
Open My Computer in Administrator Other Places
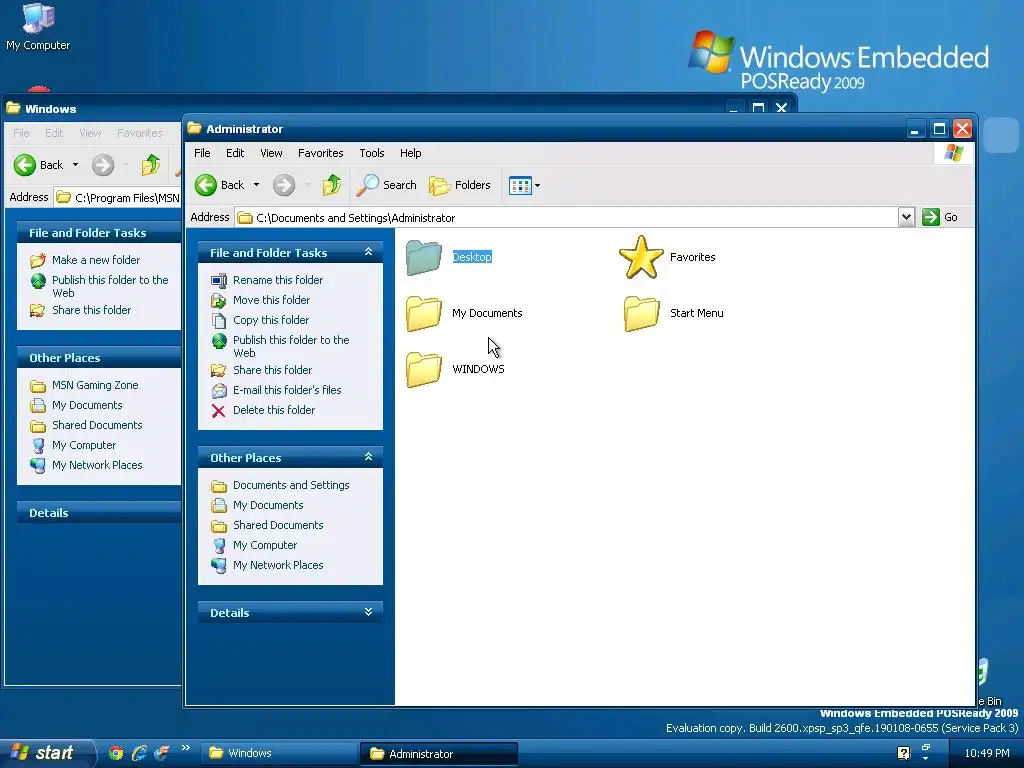tap(264, 545)
